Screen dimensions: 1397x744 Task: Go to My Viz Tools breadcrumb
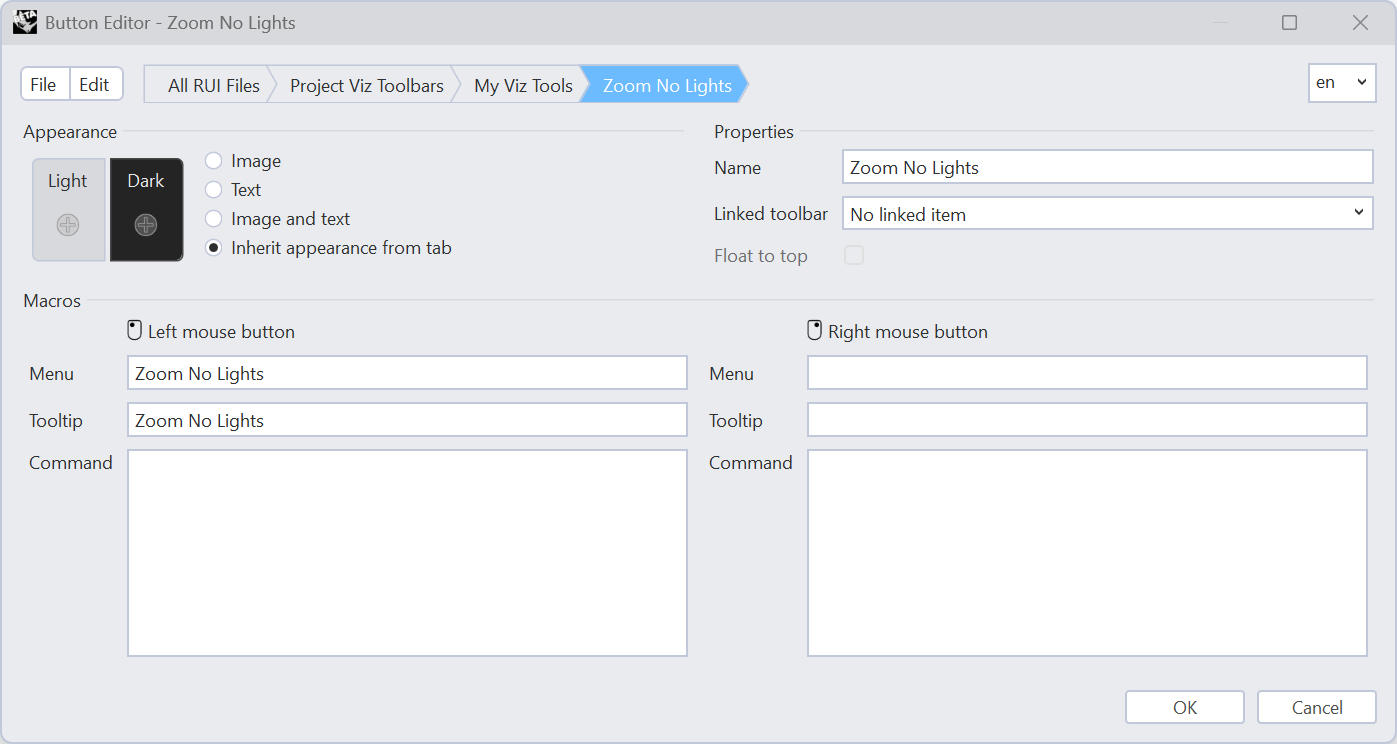pyautogui.click(x=523, y=85)
